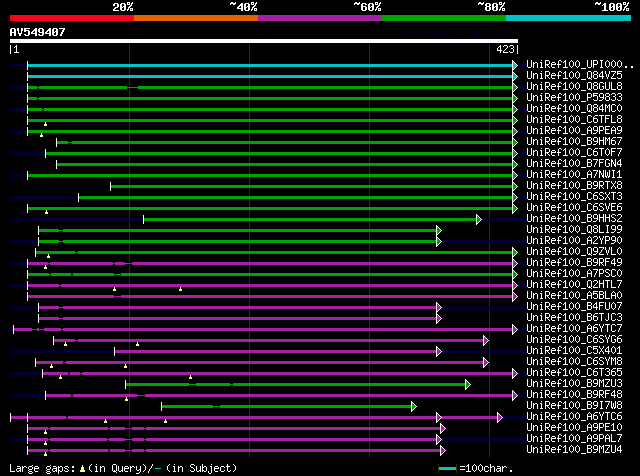The height and width of the screenshot is (476, 640).
Task: Pick the UniRef100_B9RF49 entry
Action: tap(574, 263)
